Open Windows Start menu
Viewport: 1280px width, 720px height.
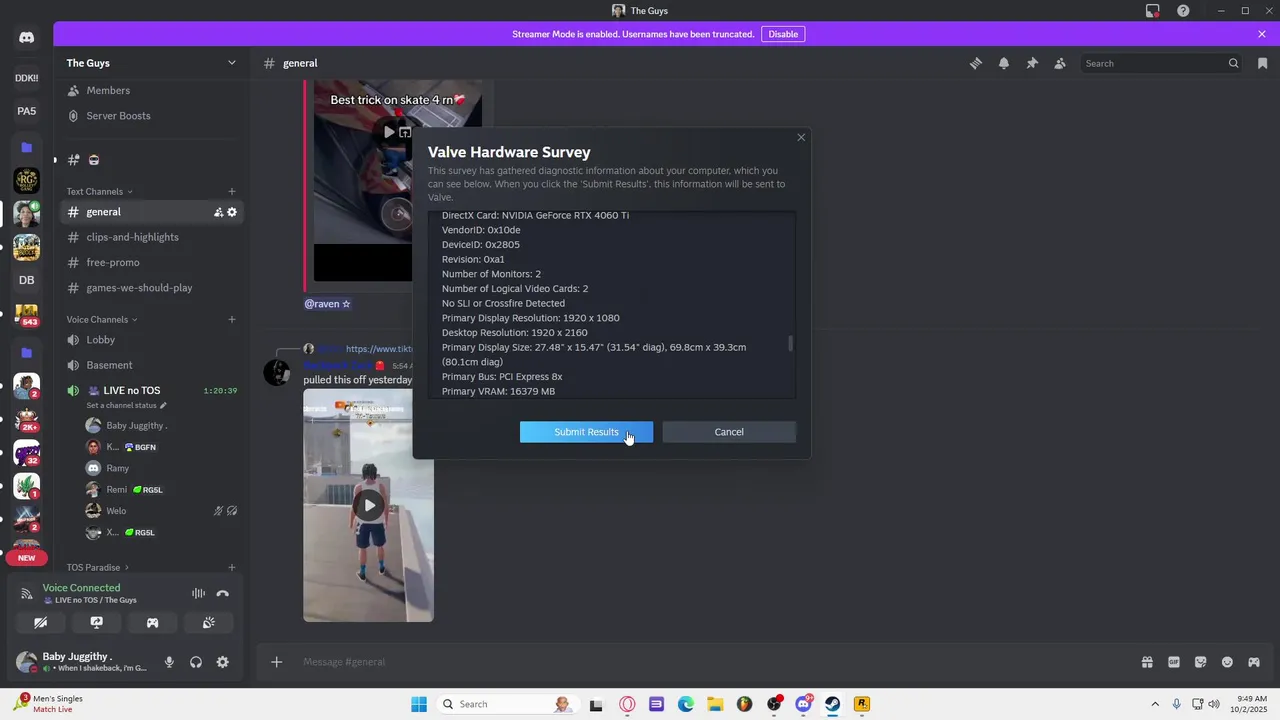click(x=419, y=704)
